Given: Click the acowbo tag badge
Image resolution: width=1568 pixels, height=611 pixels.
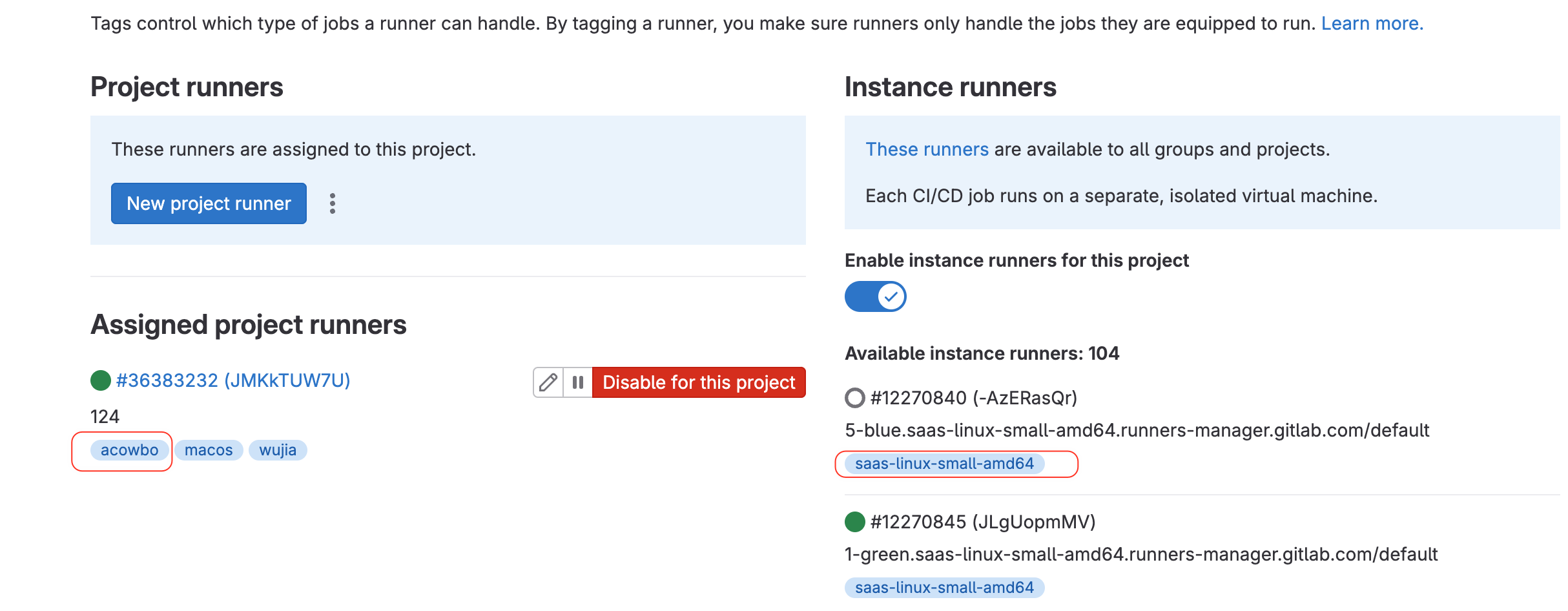Looking at the screenshot, I should [130, 450].
